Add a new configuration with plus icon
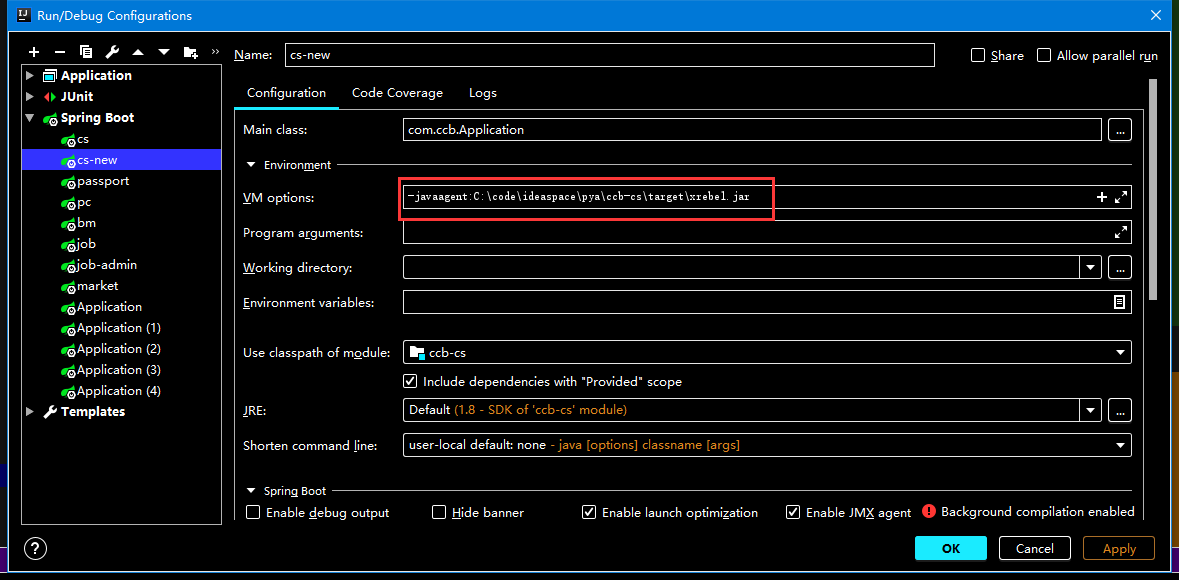Viewport: 1179px width, 580px height. tap(34, 52)
